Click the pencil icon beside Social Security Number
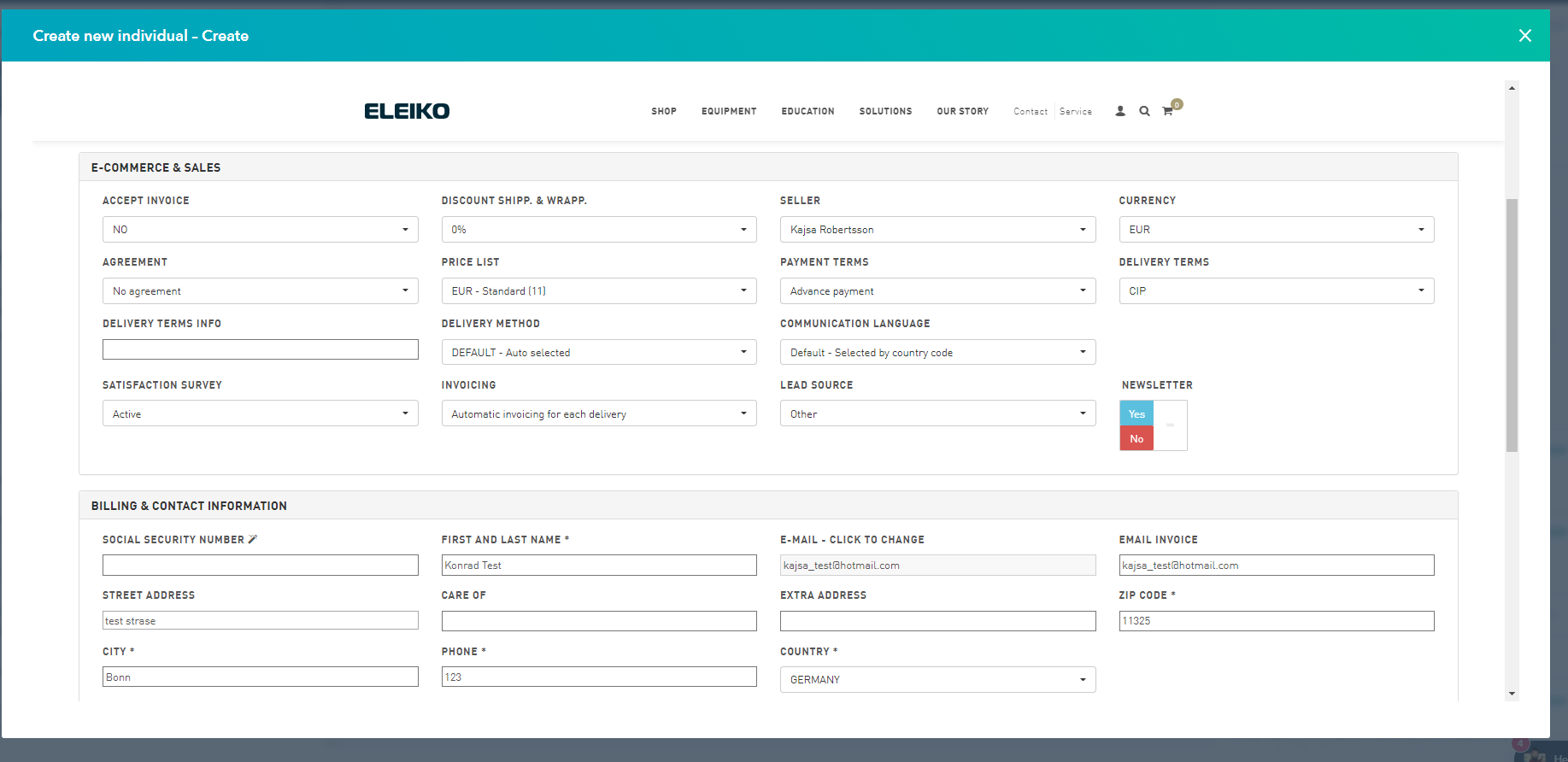Screen dimensions: 1568x762 click(253, 539)
